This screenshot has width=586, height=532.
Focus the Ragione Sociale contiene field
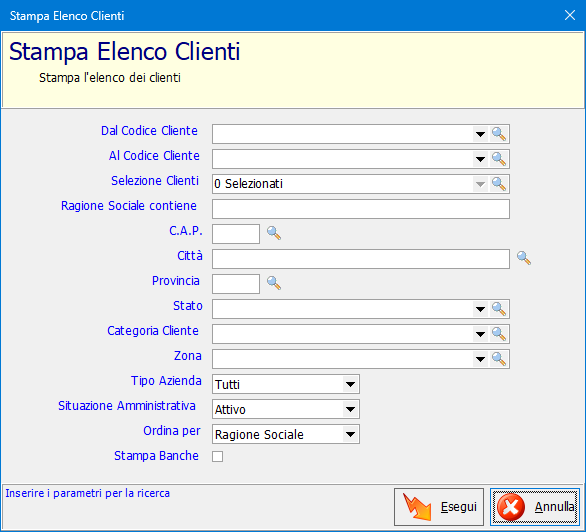361,209
